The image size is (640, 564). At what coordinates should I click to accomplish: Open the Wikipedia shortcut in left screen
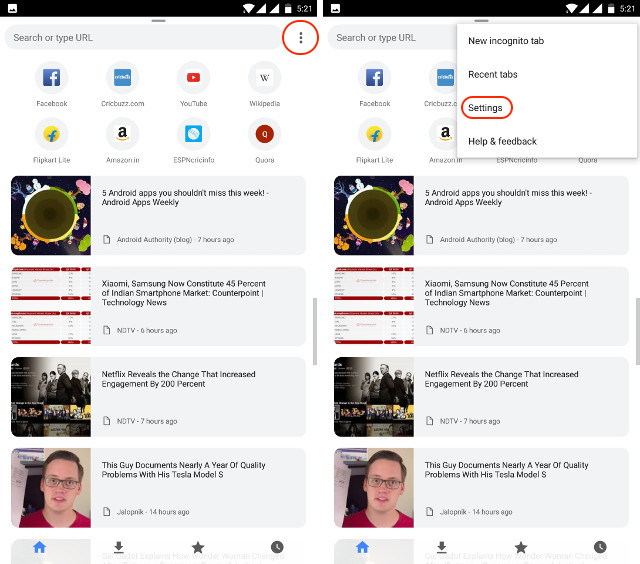(264, 78)
